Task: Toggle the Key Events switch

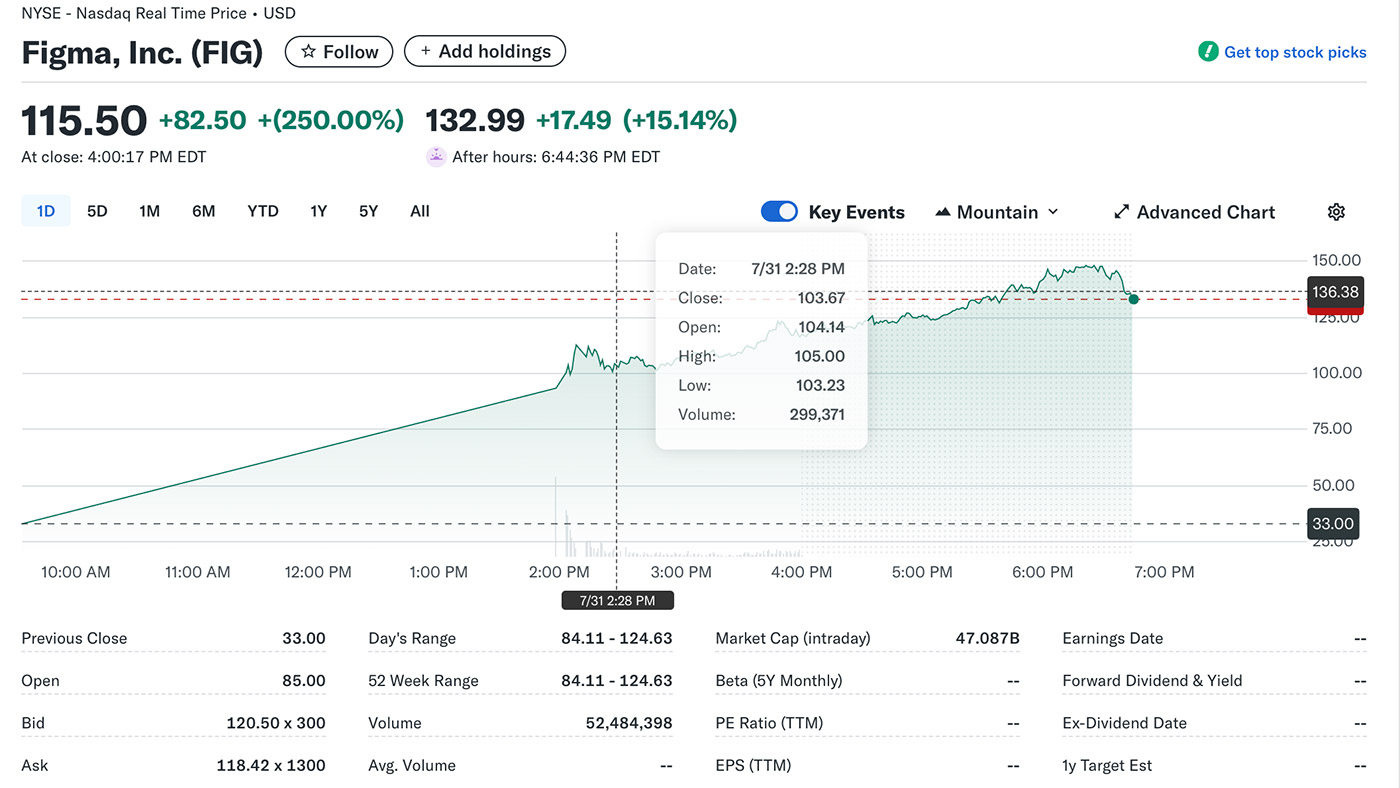Action: 780,212
